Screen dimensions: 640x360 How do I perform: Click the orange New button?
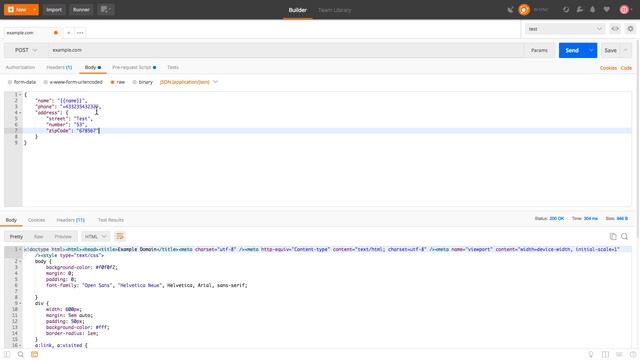coord(17,9)
